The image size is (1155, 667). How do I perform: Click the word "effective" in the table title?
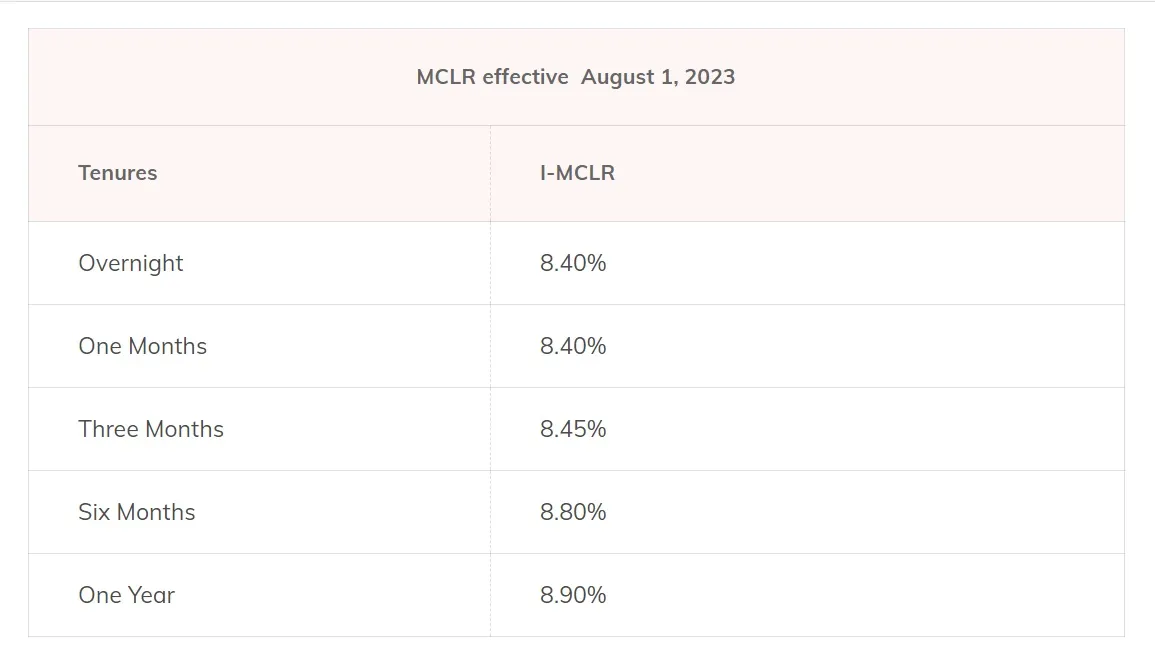(525, 77)
